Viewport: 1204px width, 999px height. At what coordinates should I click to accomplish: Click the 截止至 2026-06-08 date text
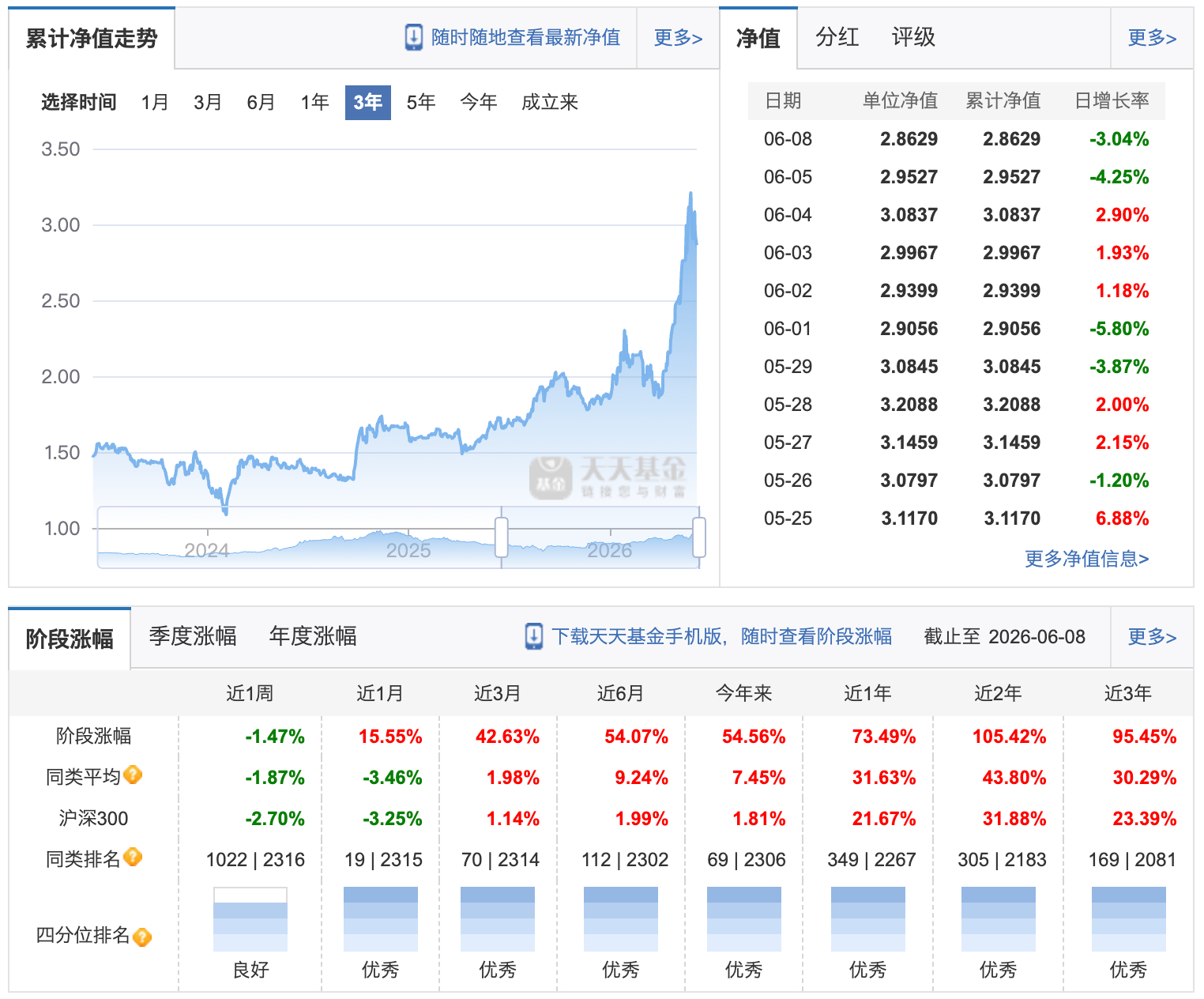pos(1005,636)
